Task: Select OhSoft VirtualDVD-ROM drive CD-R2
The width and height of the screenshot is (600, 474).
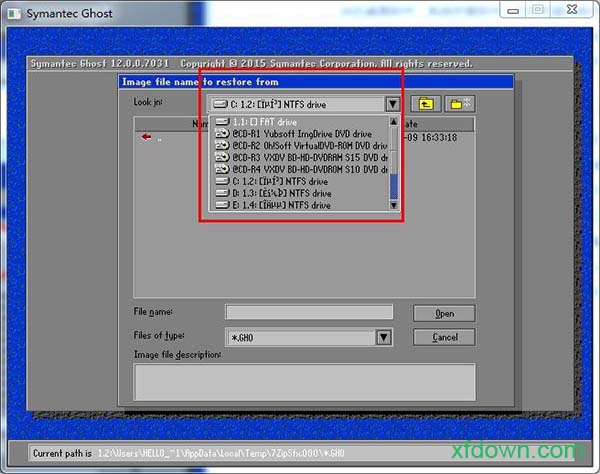Action: (x=300, y=146)
